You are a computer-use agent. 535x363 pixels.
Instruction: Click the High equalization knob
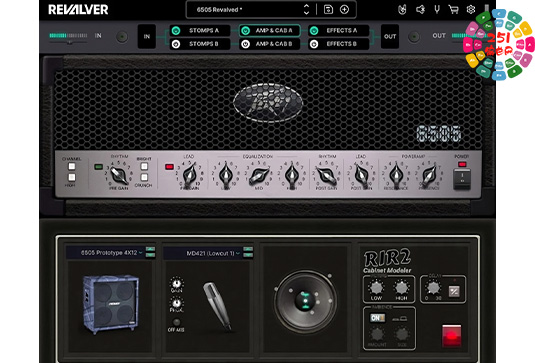click(x=292, y=175)
